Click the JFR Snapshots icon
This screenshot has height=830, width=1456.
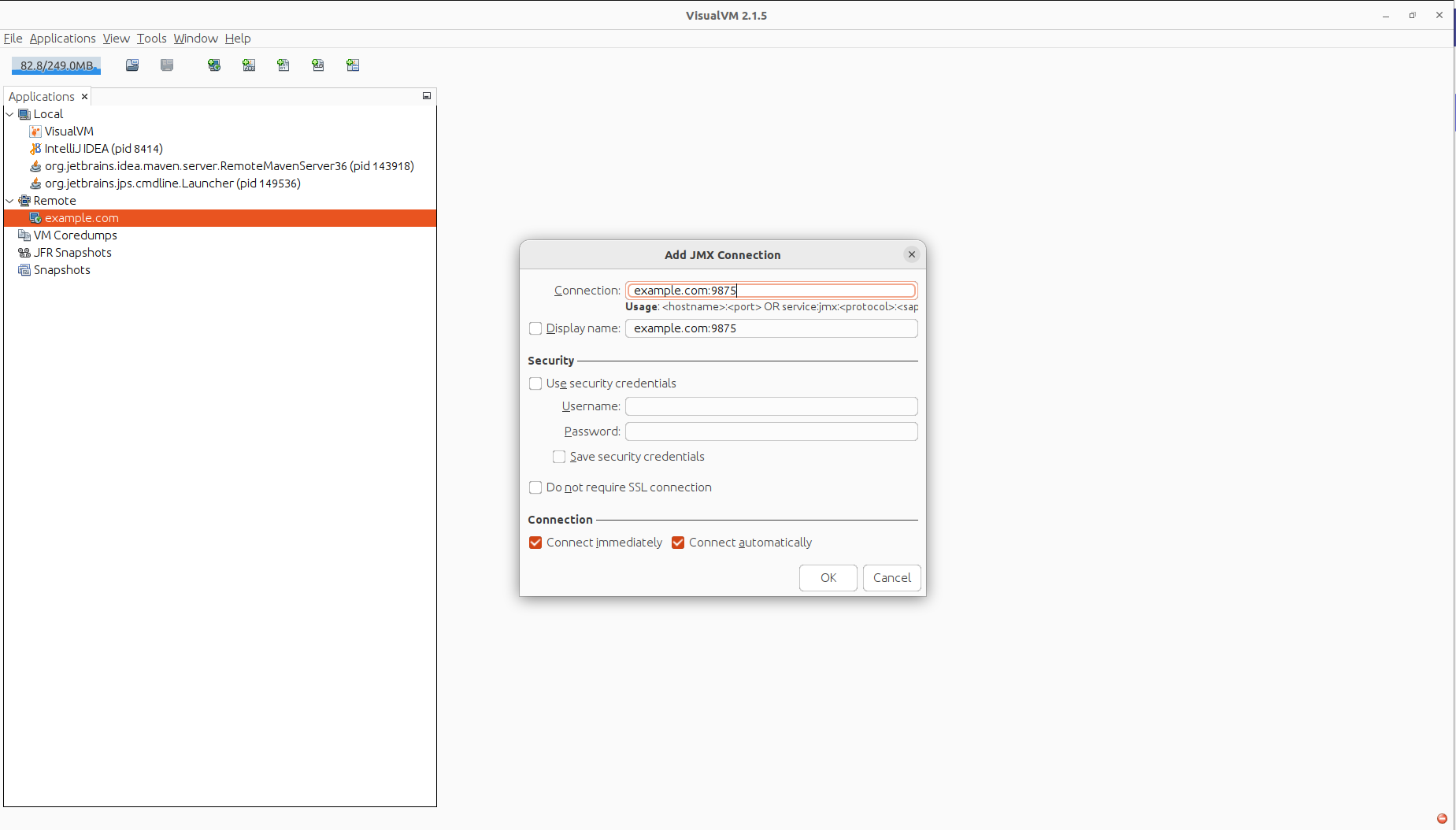pyautogui.click(x=24, y=253)
